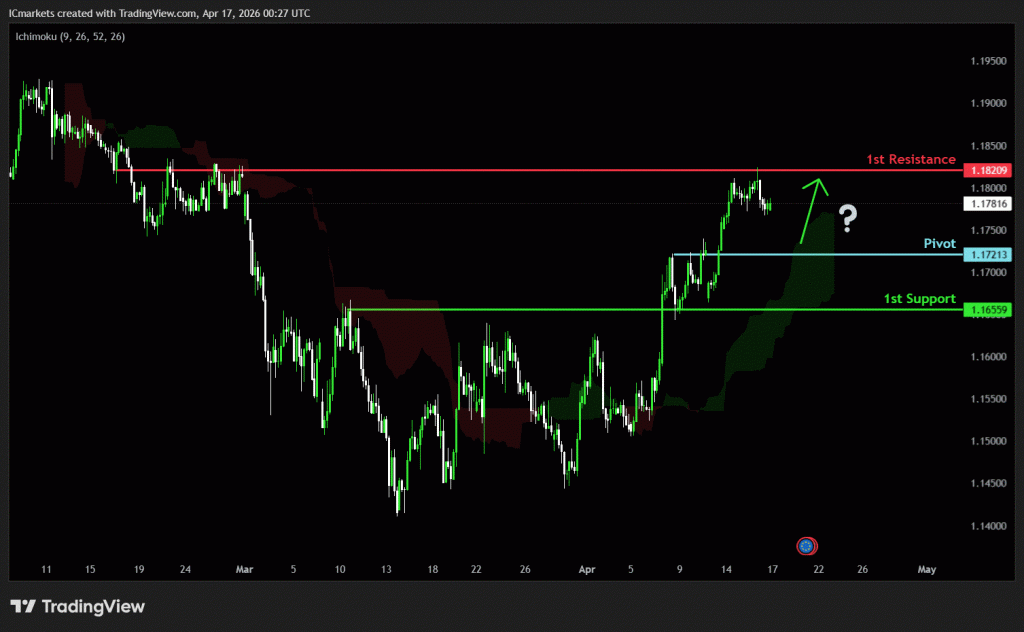Select the red horizontal resistance line

[500, 170]
